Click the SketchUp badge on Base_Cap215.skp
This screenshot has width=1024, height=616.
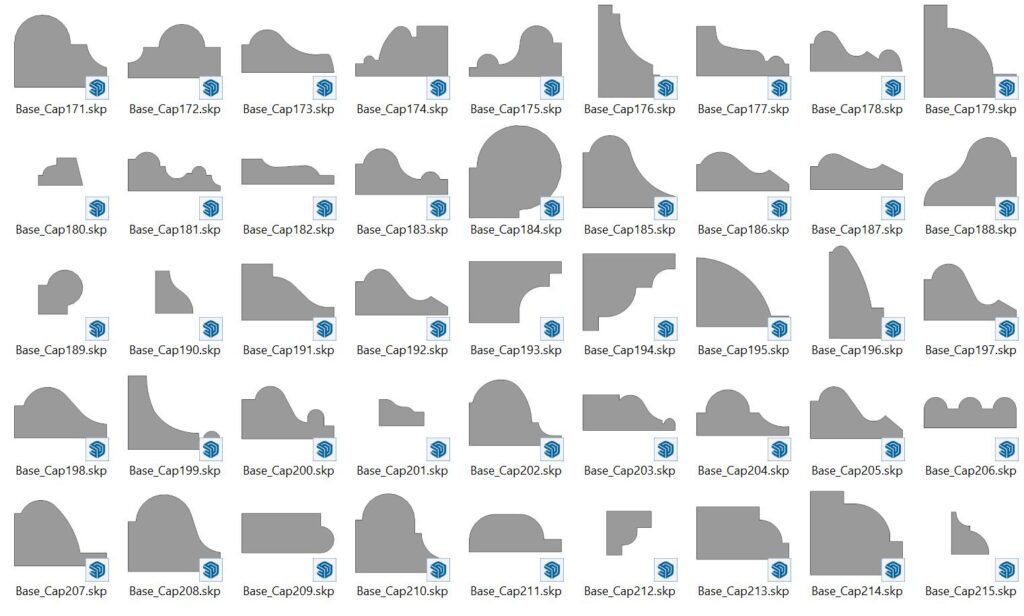1005,568
